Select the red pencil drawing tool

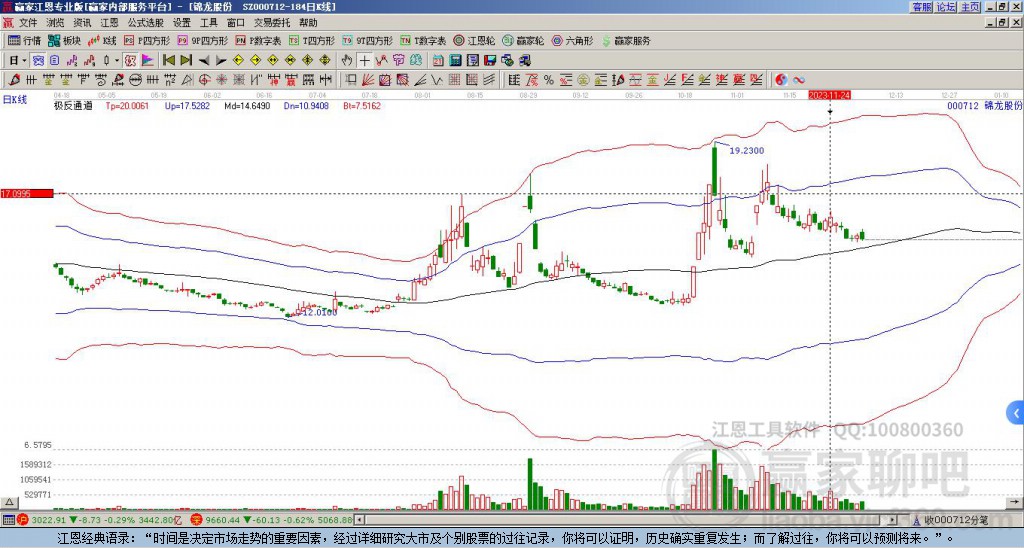[14, 80]
